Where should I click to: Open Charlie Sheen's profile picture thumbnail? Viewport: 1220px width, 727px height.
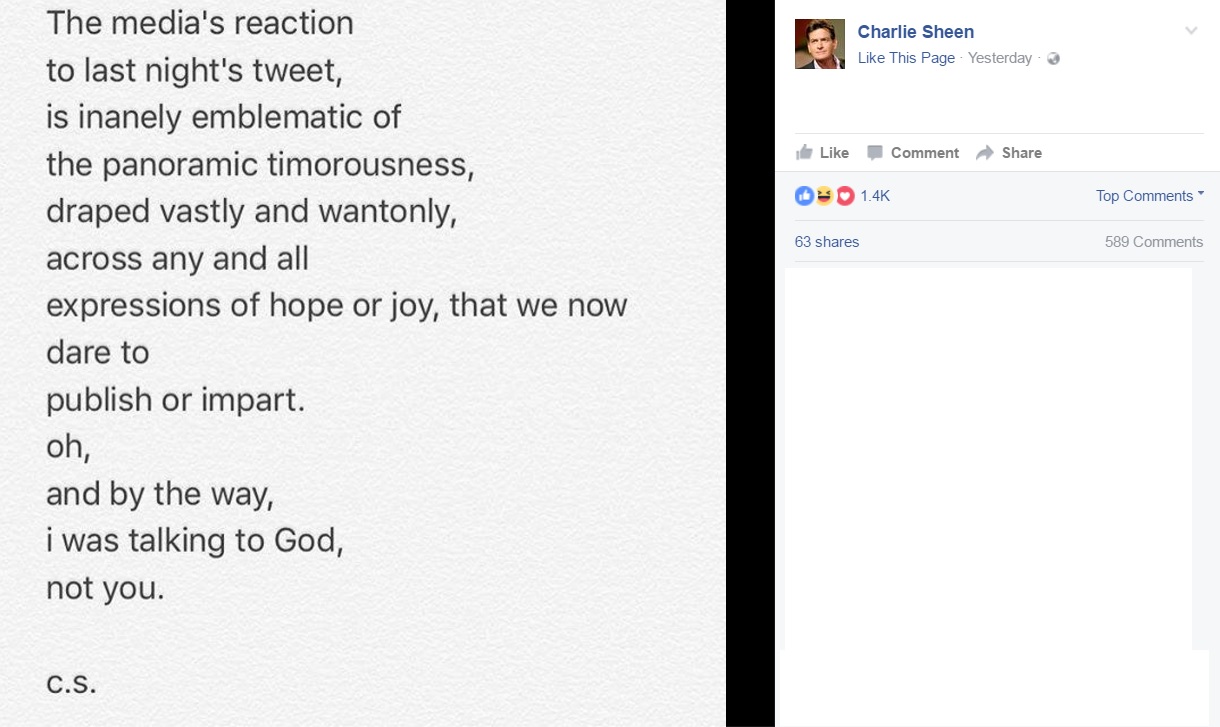pyautogui.click(x=820, y=44)
